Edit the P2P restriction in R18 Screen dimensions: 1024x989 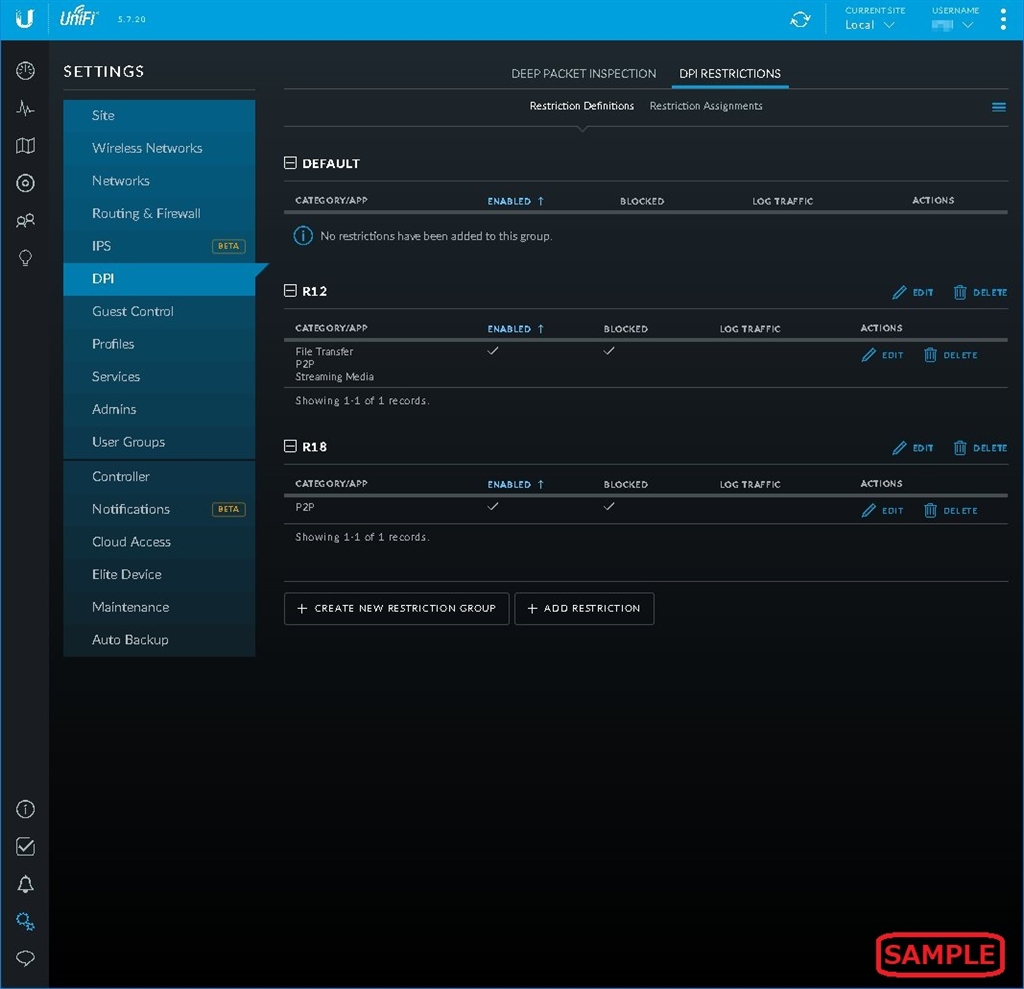(882, 510)
